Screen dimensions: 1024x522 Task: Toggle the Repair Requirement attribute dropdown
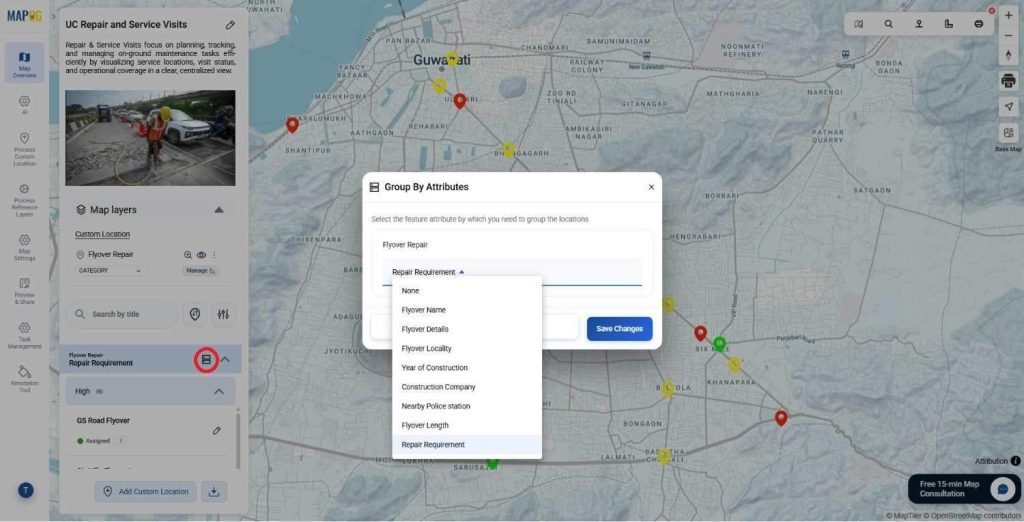pyautogui.click(x=511, y=272)
